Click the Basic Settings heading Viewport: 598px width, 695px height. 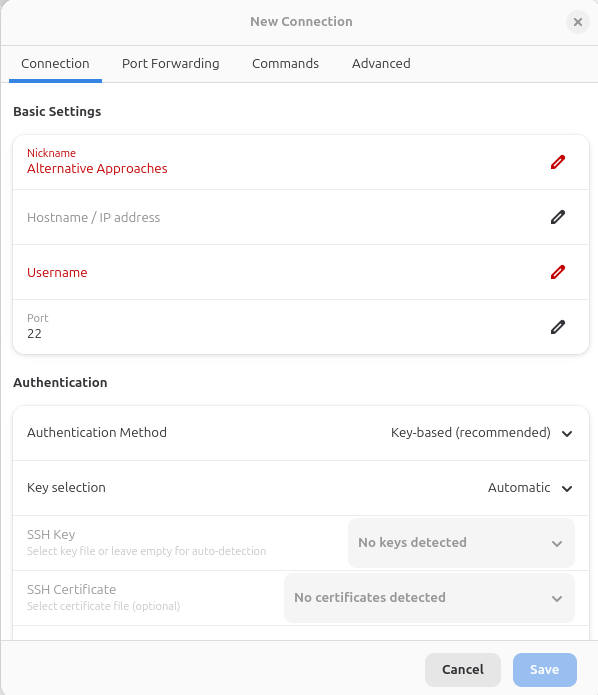pos(57,111)
